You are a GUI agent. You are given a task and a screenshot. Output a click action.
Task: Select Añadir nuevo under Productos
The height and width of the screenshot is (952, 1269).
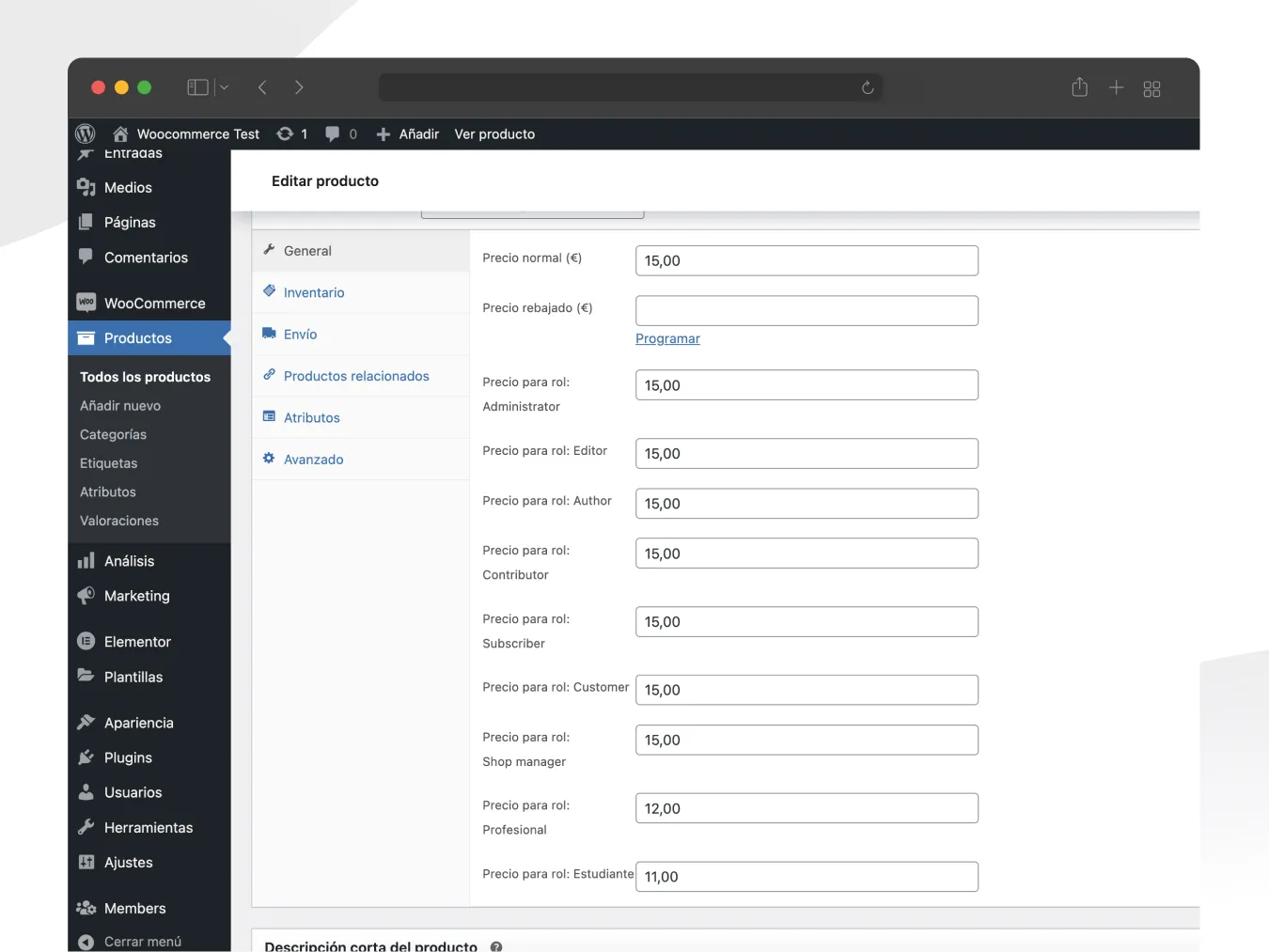coord(120,405)
